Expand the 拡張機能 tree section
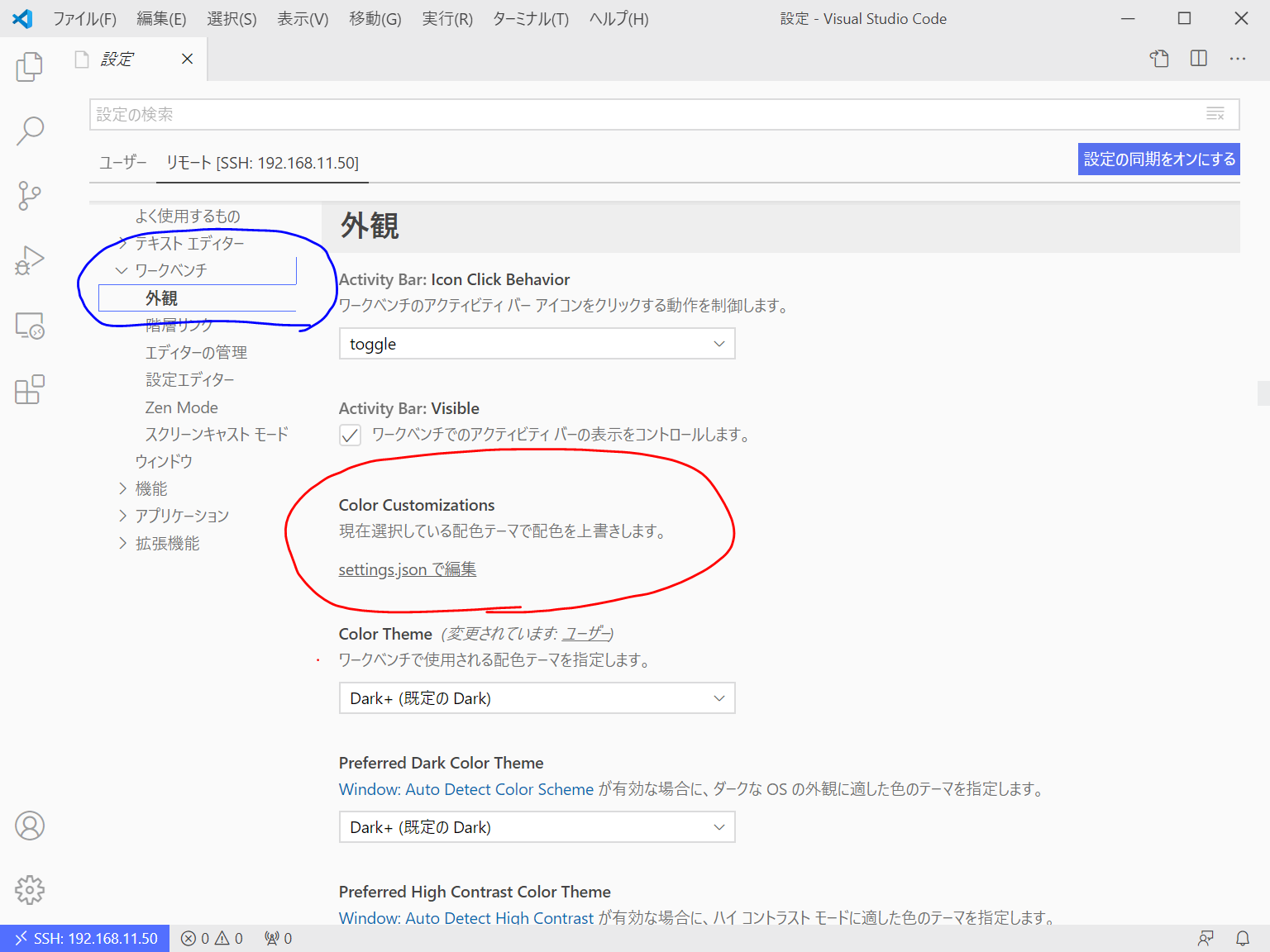This screenshot has height=952, width=1270. pos(122,543)
